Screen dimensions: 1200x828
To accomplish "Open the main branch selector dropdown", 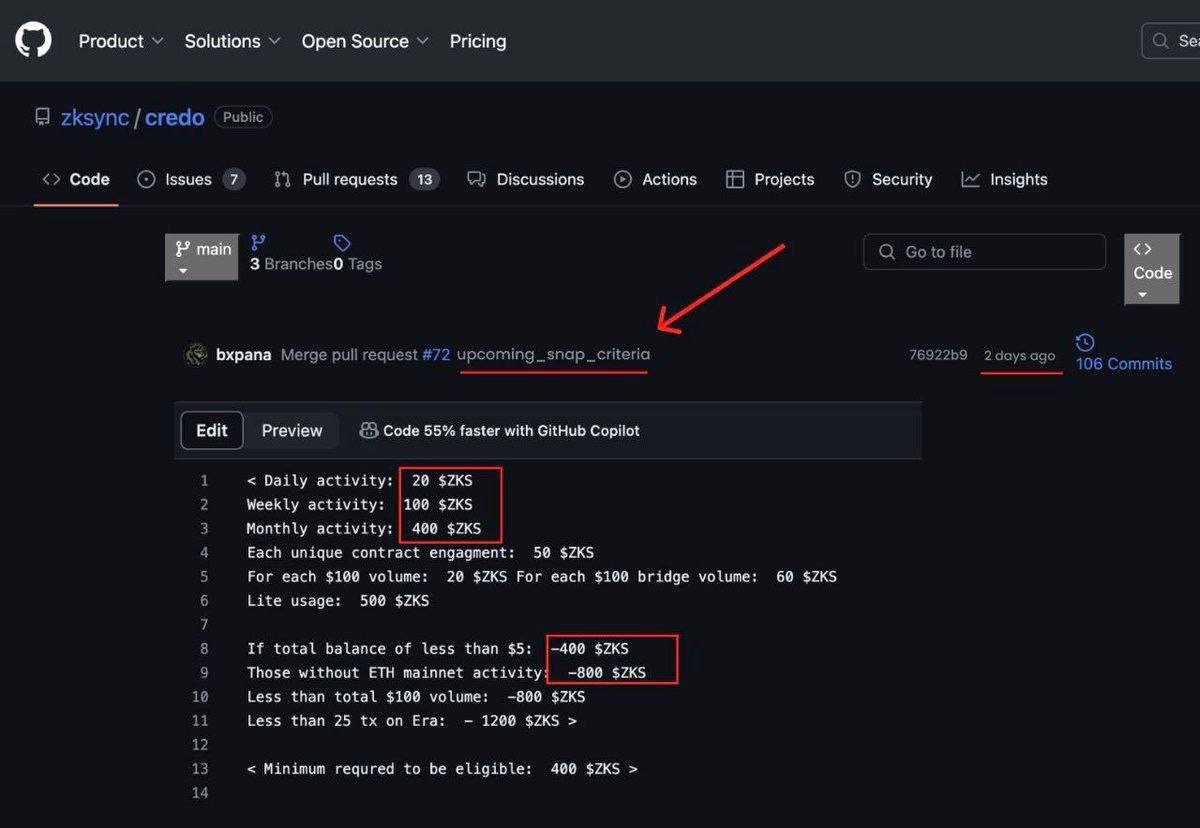I will [202, 257].
